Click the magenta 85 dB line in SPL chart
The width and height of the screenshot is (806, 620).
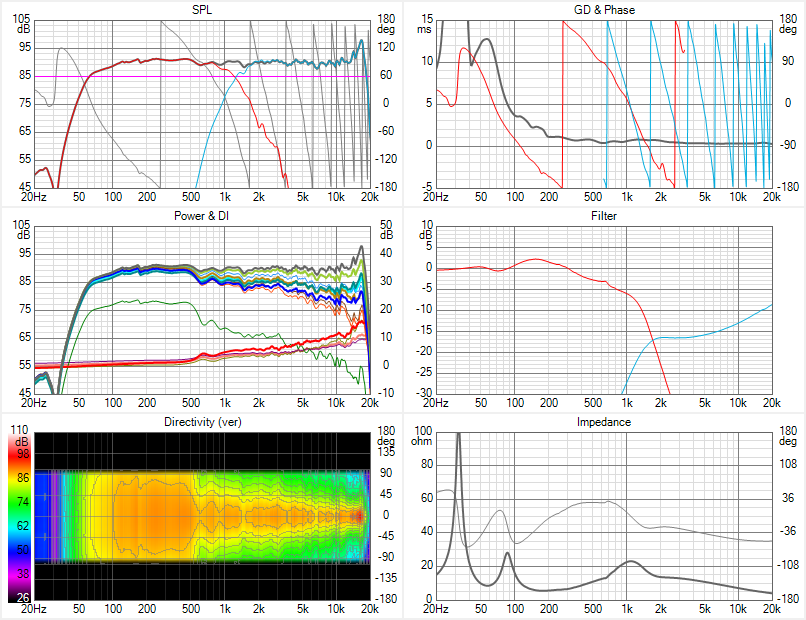tap(150, 76)
